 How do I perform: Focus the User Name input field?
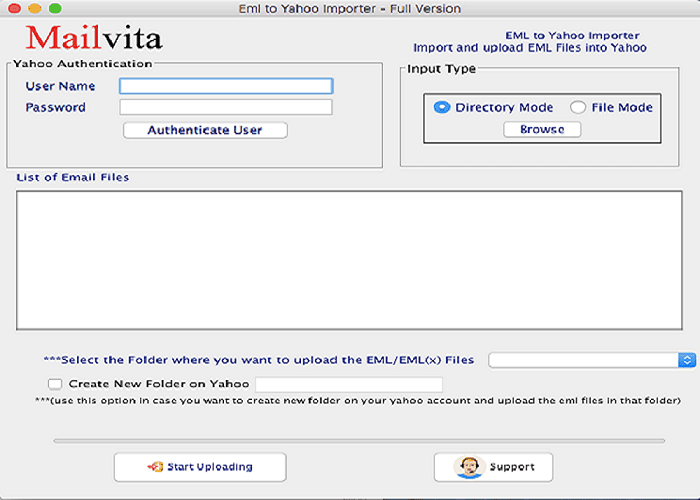pyautogui.click(x=226, y=86)
